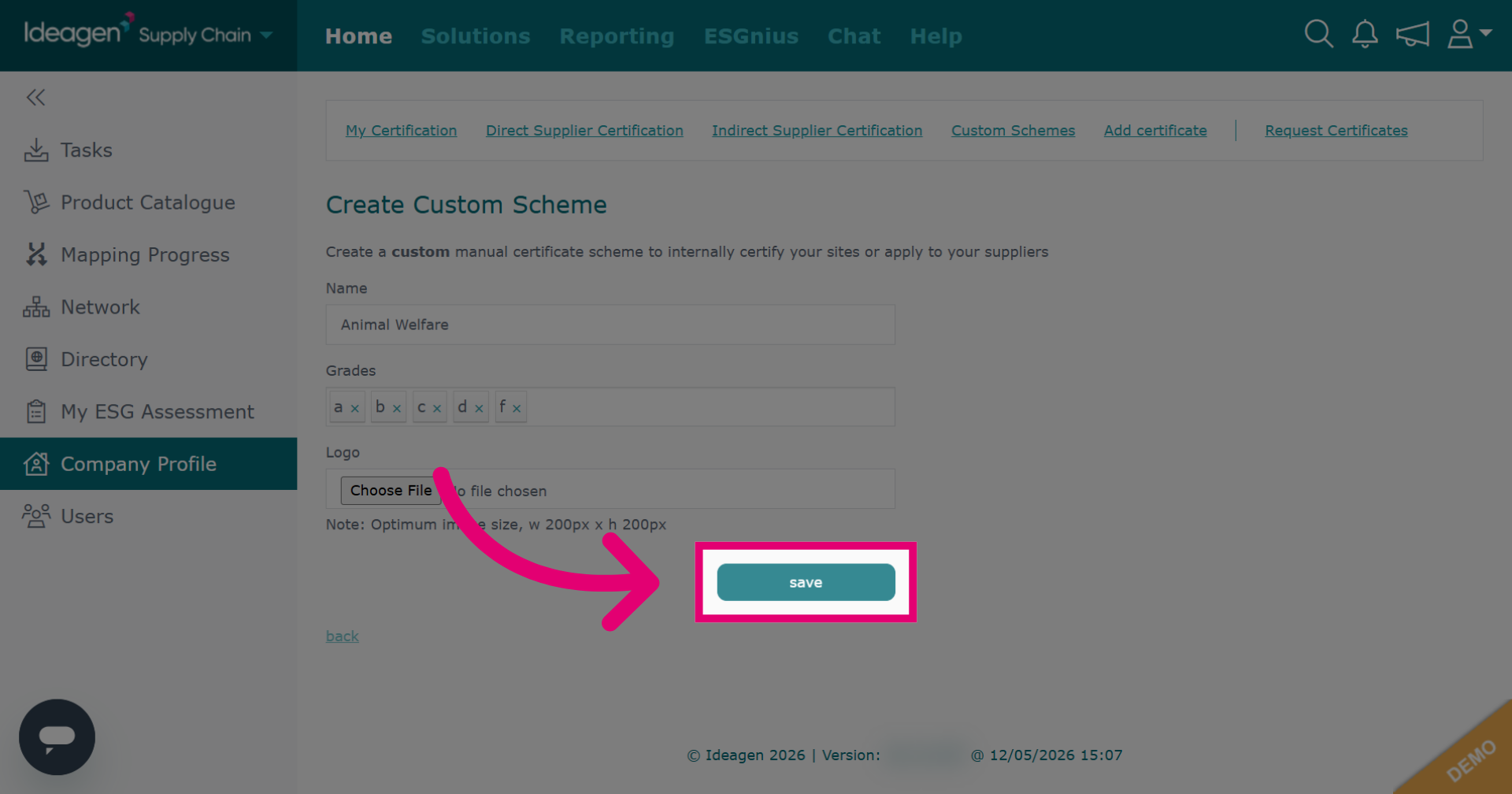Screen dimensions: 1512x794
Task: Click Add certificate link
Action: (1155, 131)
